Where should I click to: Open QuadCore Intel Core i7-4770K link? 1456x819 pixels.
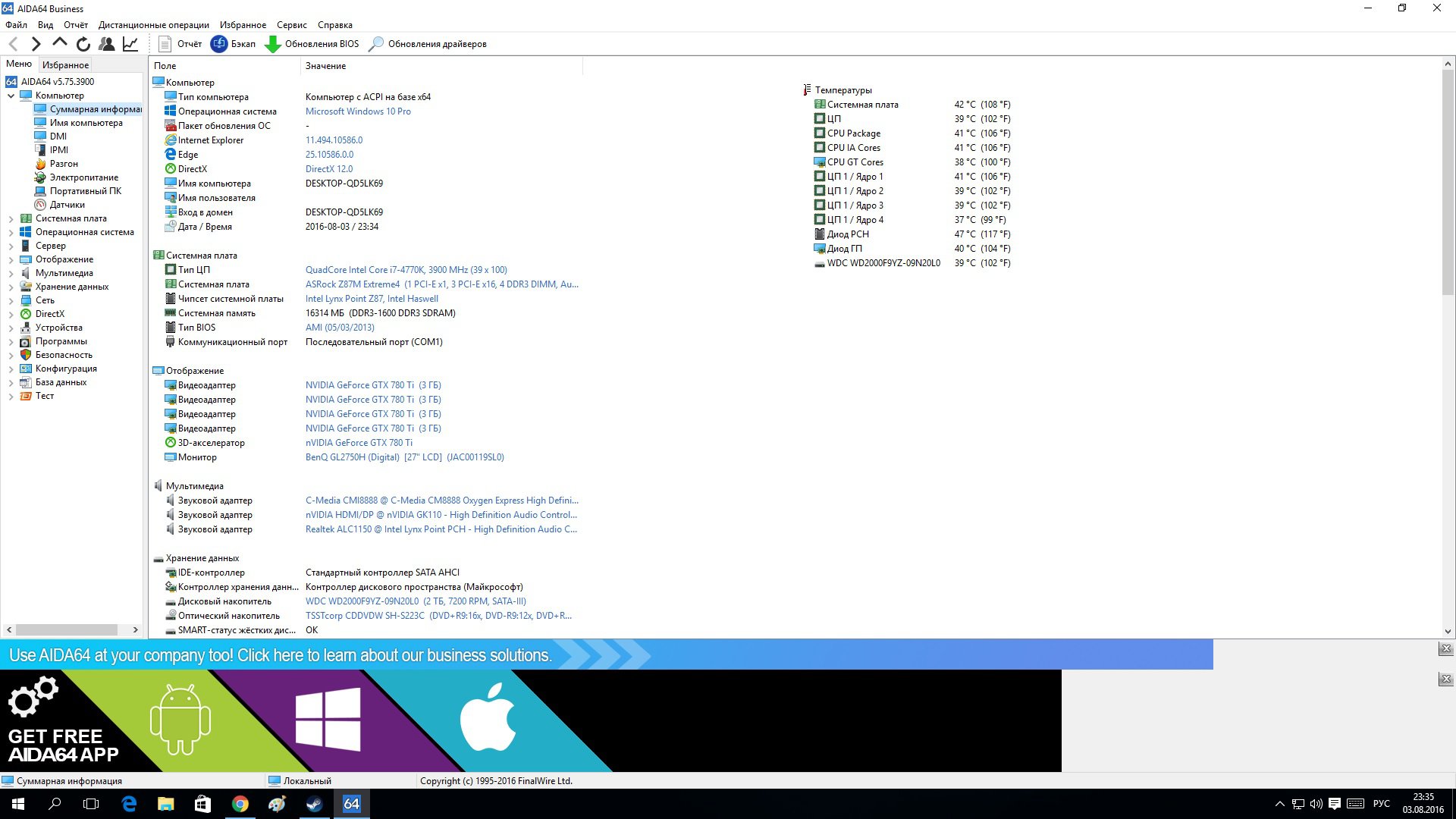click(x=406, y=270)
